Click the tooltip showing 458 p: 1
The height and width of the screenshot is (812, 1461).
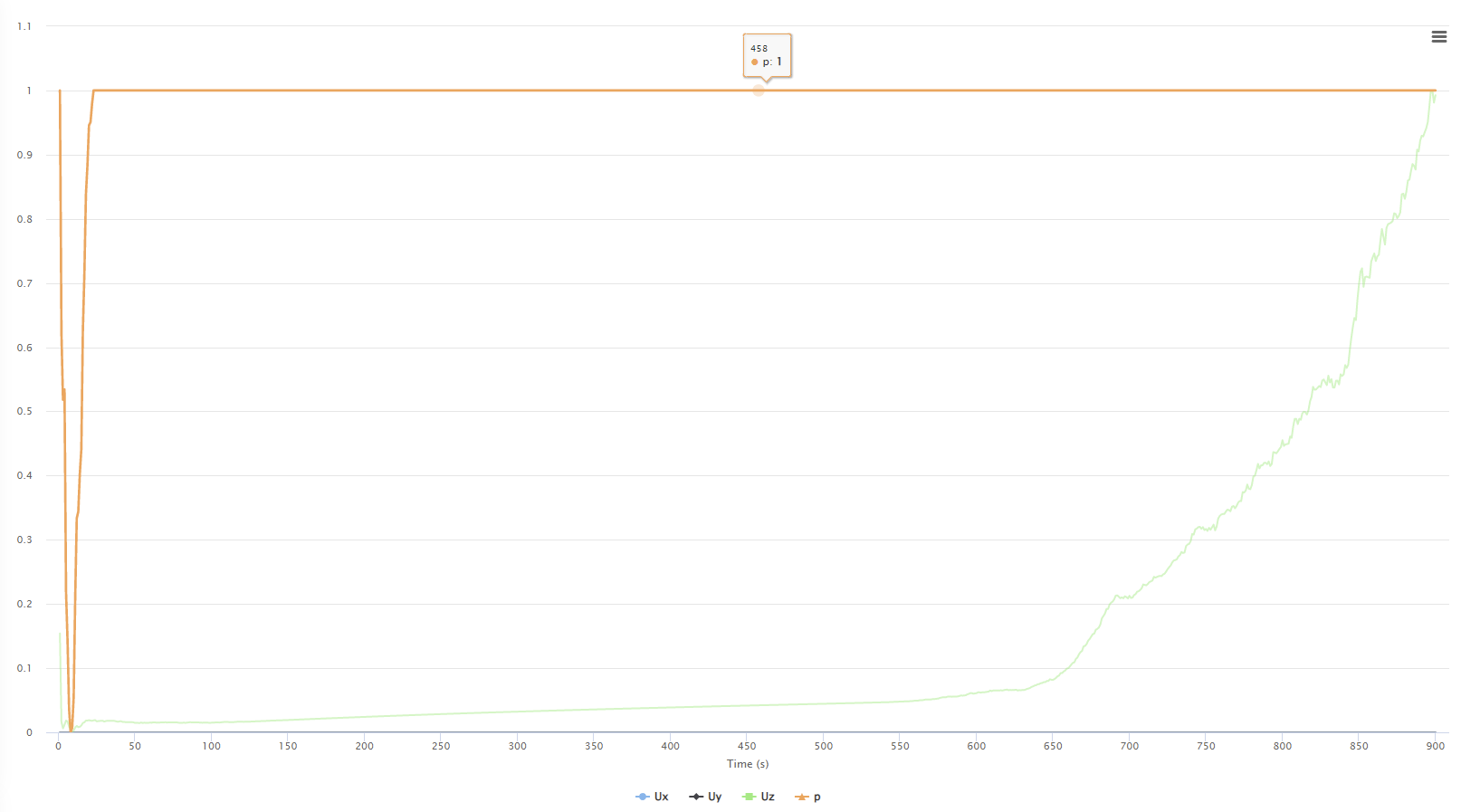point(767,55)
